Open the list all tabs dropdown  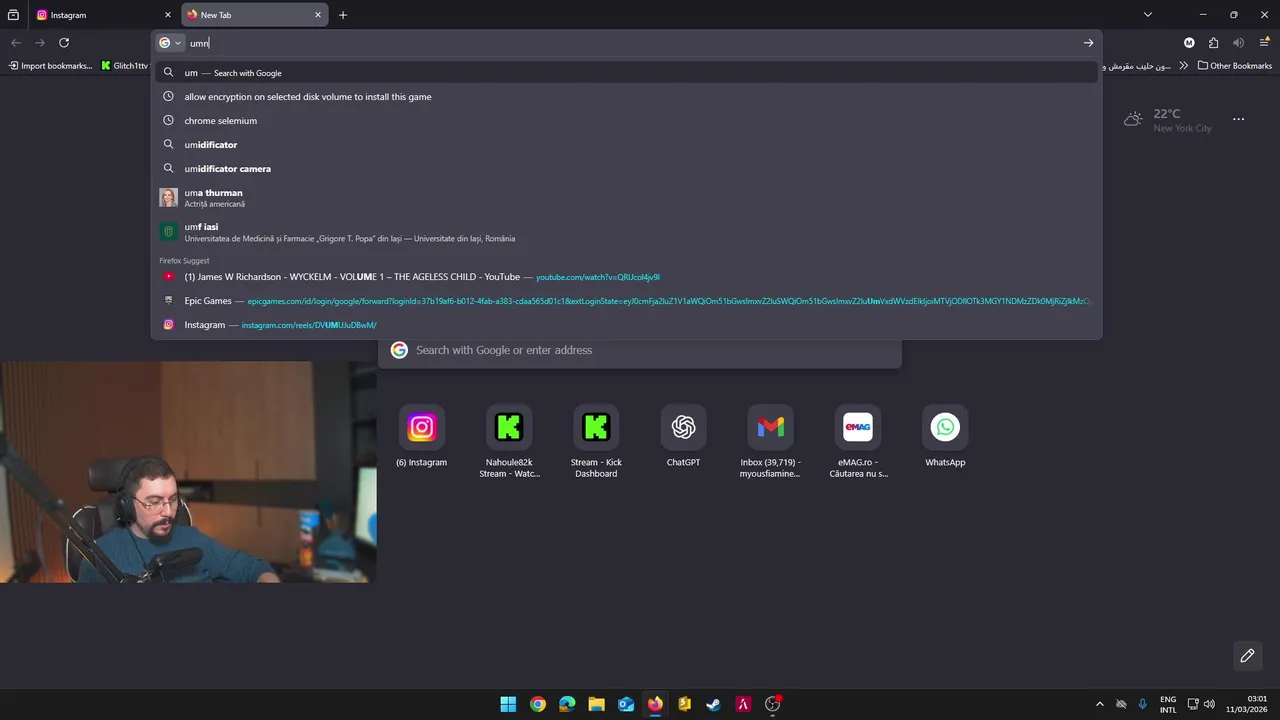1148,15
